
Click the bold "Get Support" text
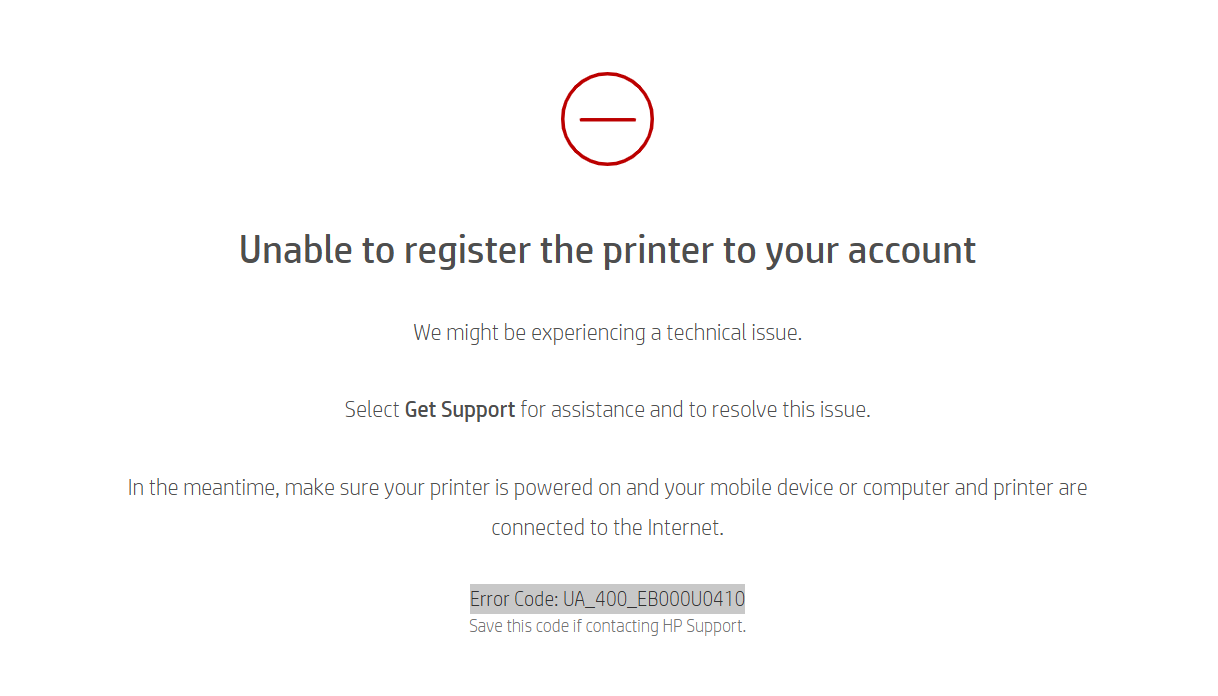460,410
